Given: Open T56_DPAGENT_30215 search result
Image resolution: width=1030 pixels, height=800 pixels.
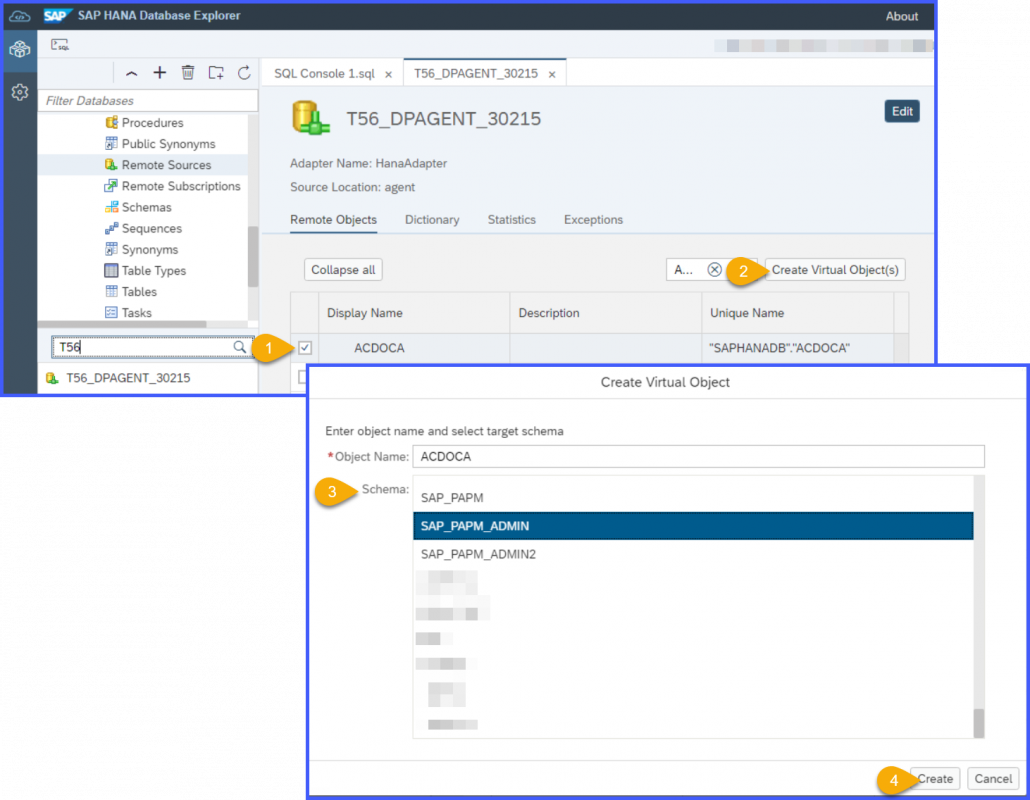Looking at the screenshot, I should click(x=128, y=378).
